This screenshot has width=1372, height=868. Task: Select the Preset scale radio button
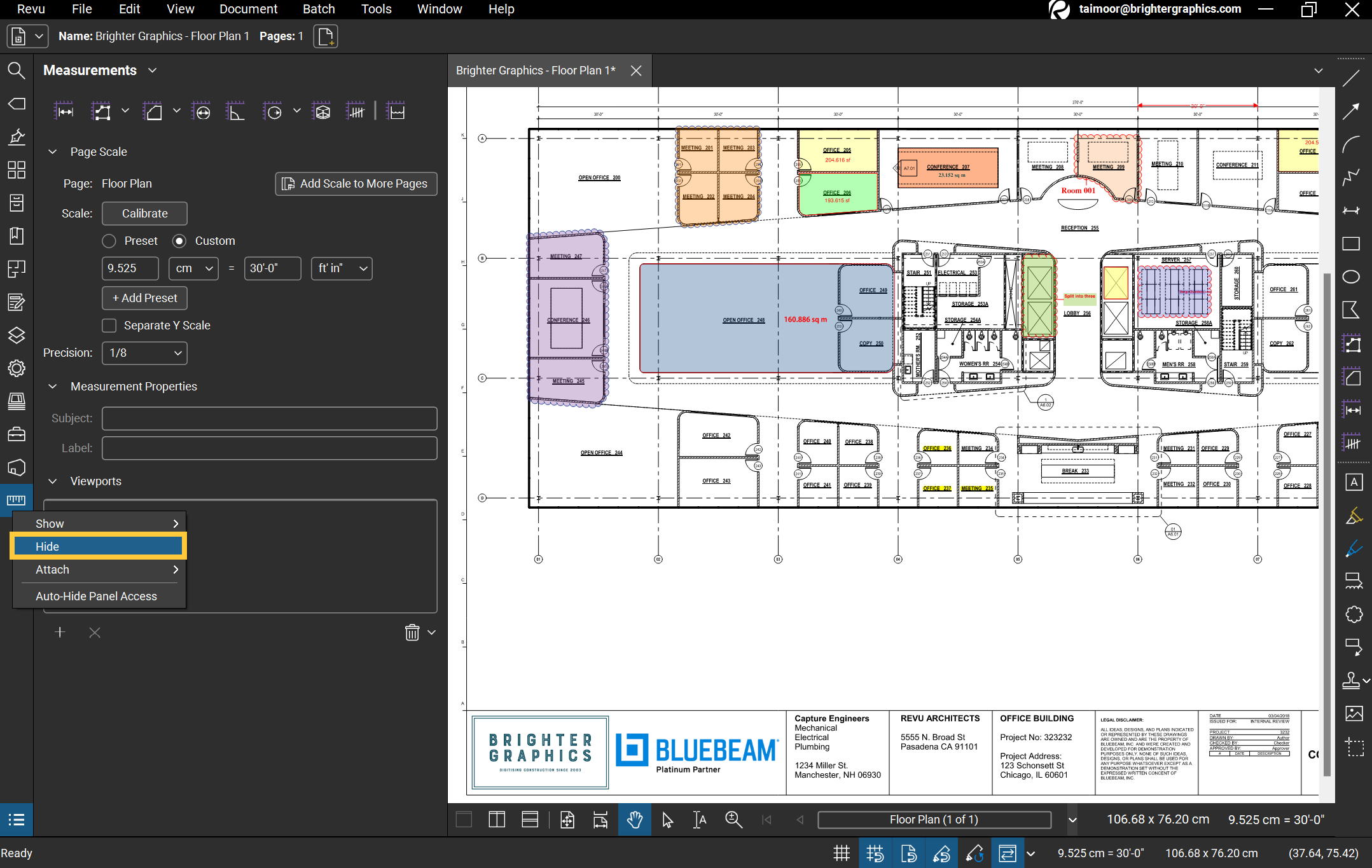pos(109,241)
